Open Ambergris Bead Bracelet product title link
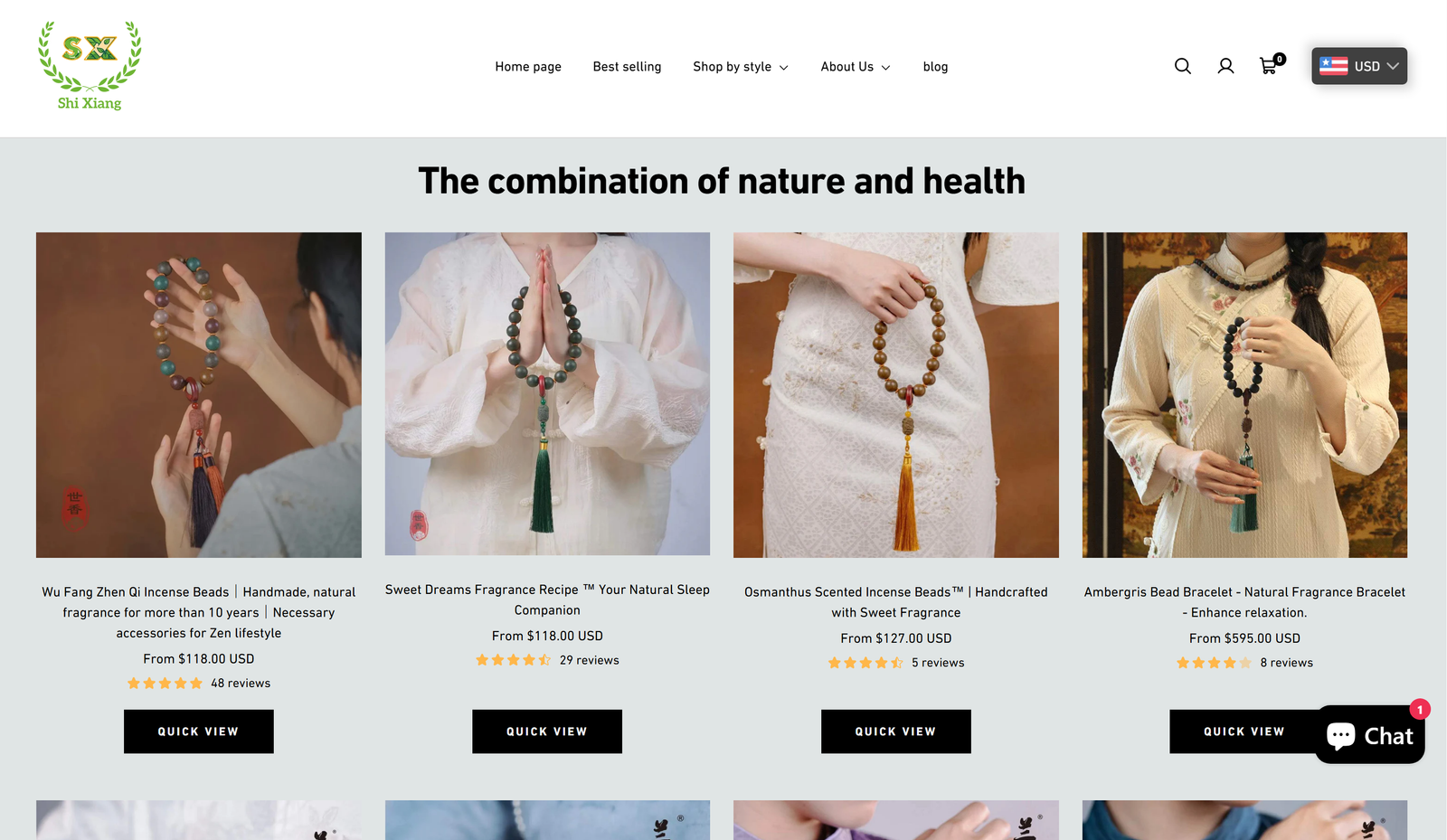 pos(1244,602)
